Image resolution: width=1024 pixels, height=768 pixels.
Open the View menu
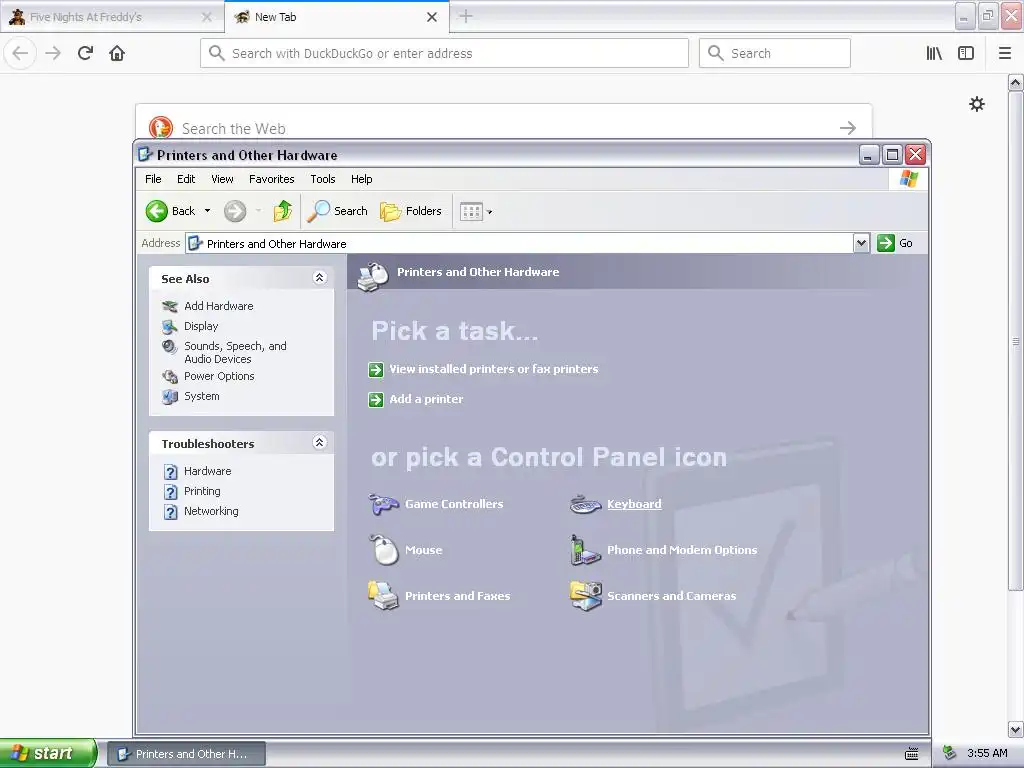click(x=222, y=179)
